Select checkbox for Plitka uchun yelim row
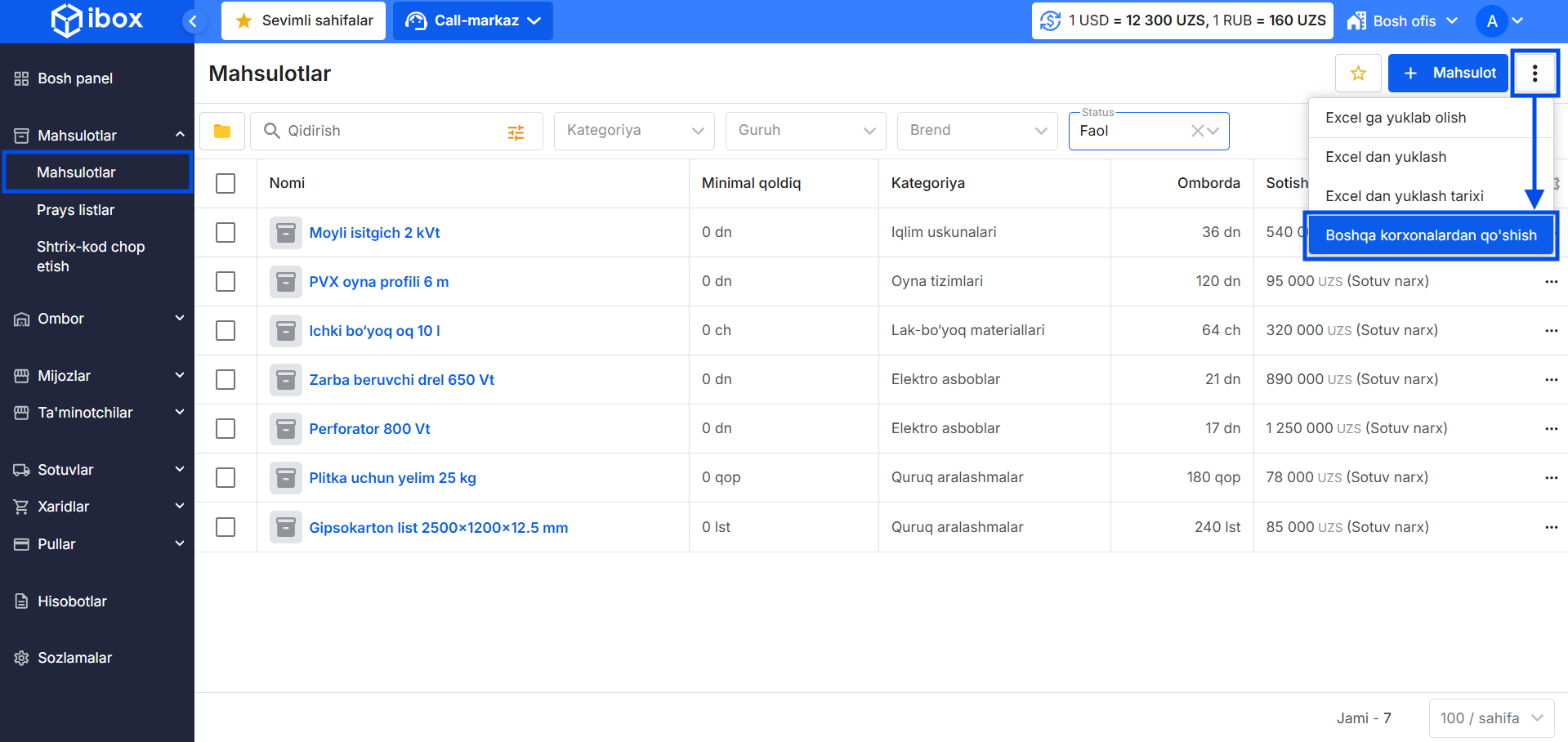Image resolution: width=1568 pixels, height=742 pixels. tap(226, 478)
